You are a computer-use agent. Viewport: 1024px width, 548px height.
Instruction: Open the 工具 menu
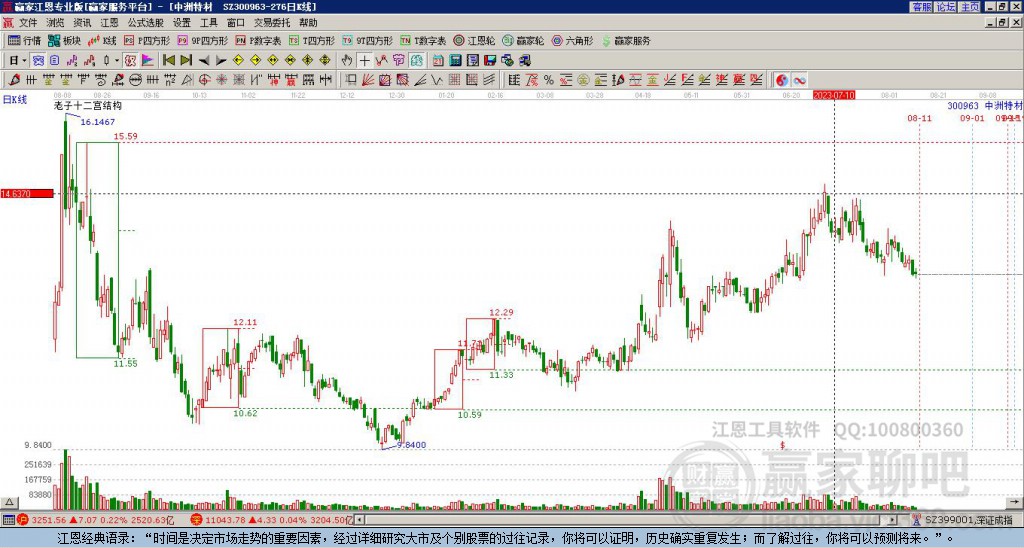(x=209, y=23)
